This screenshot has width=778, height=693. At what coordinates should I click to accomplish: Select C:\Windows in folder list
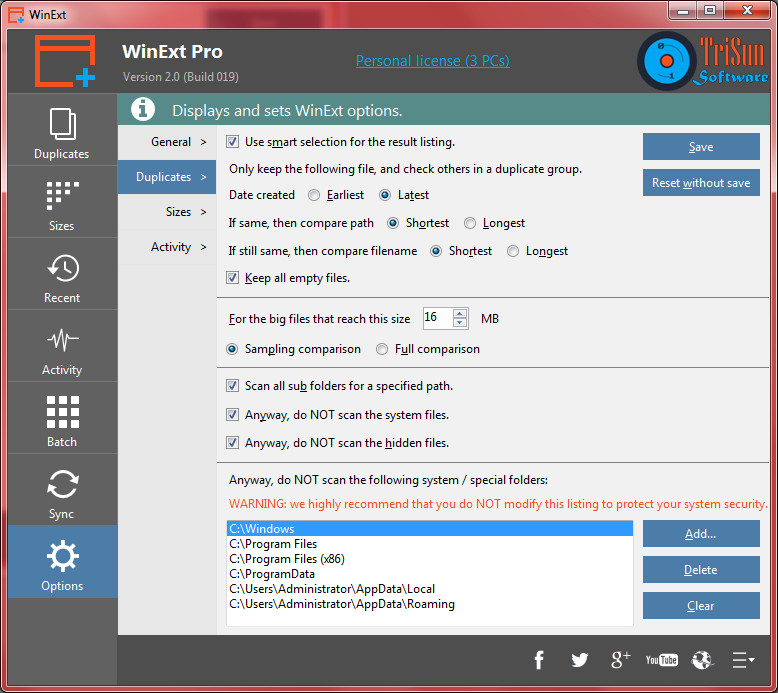pos(430,528)
